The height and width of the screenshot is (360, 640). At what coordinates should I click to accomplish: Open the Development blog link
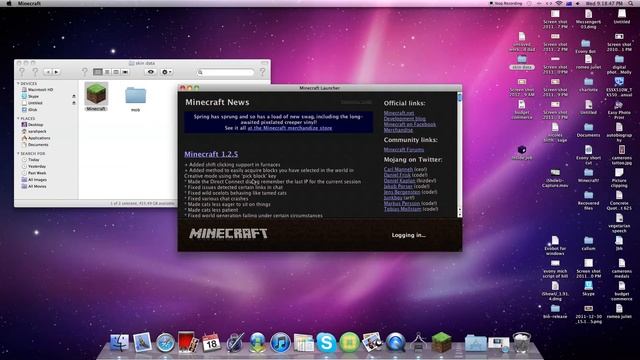point(404,119)
